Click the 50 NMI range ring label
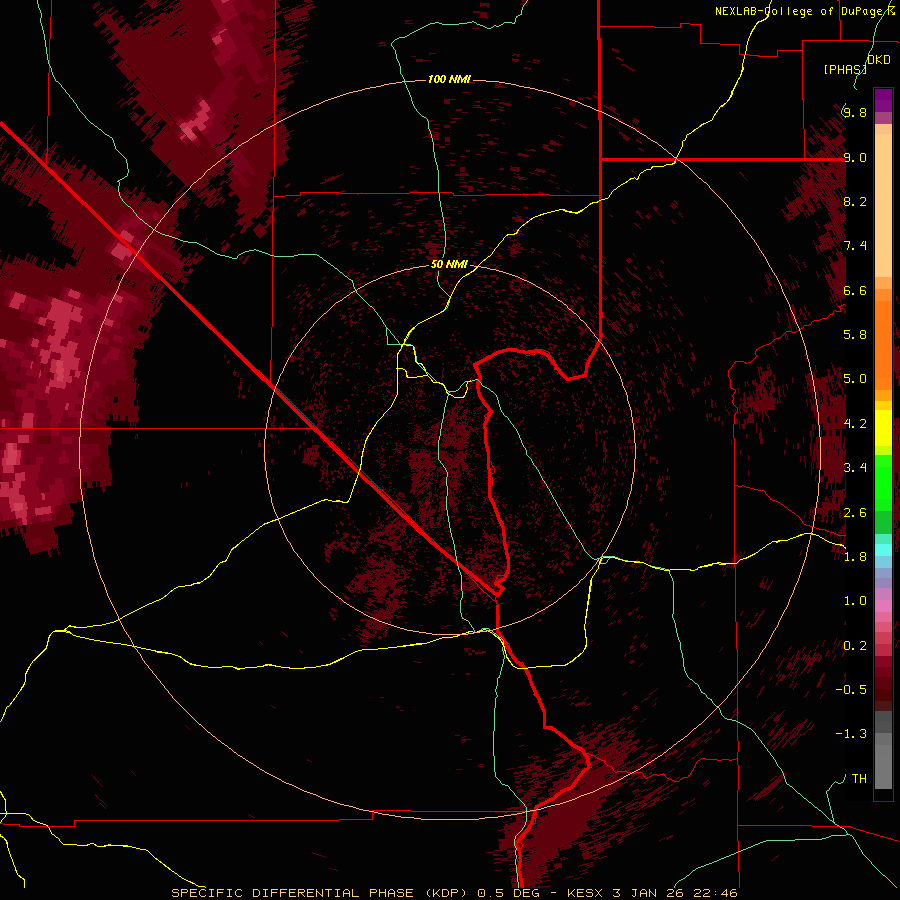The image size is (900, 900). click(449, 264)
